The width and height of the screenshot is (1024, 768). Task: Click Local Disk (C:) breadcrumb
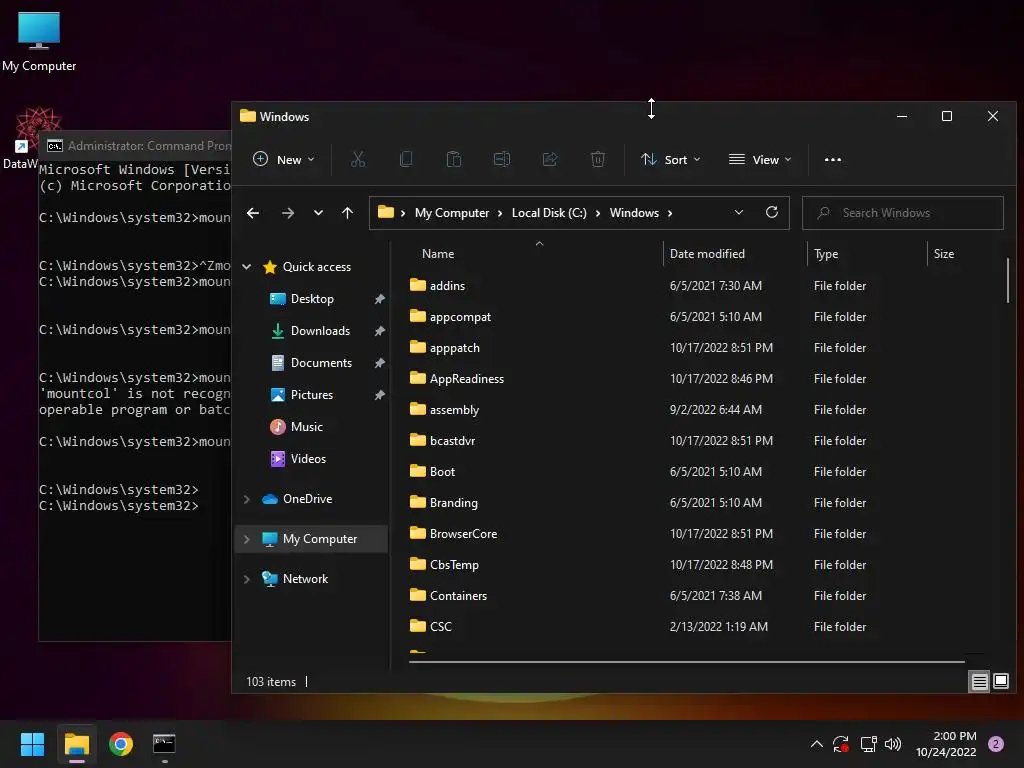pos(549,213)
